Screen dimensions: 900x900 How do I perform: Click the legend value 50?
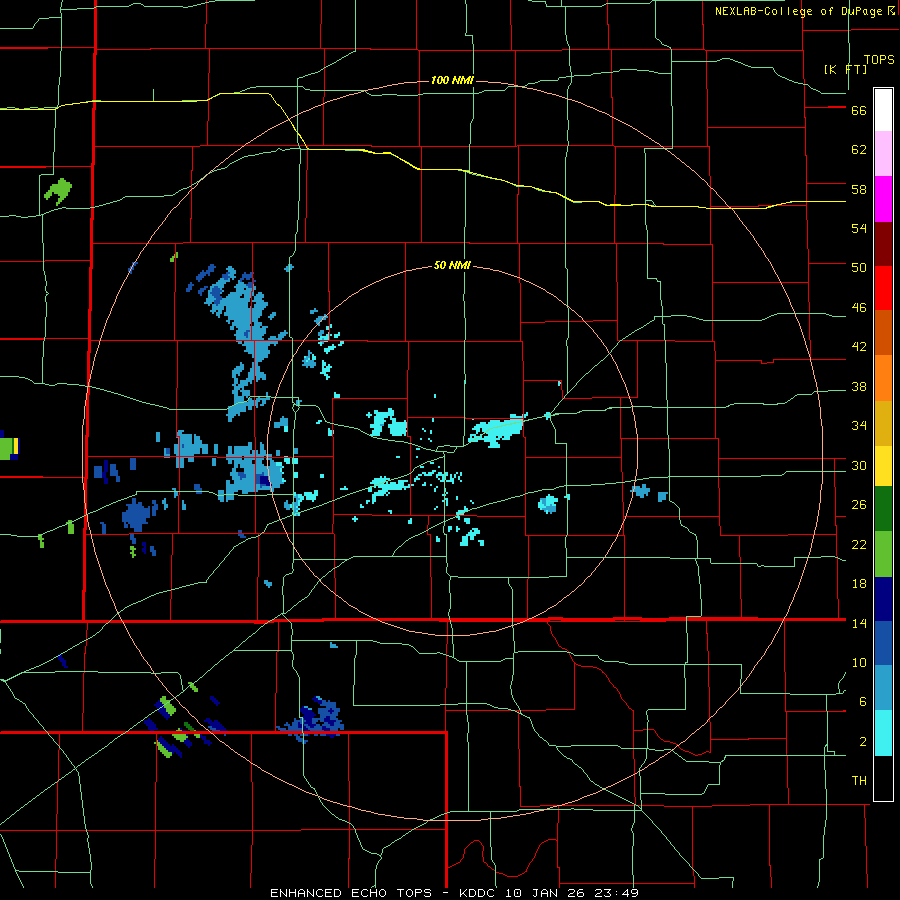859,268
